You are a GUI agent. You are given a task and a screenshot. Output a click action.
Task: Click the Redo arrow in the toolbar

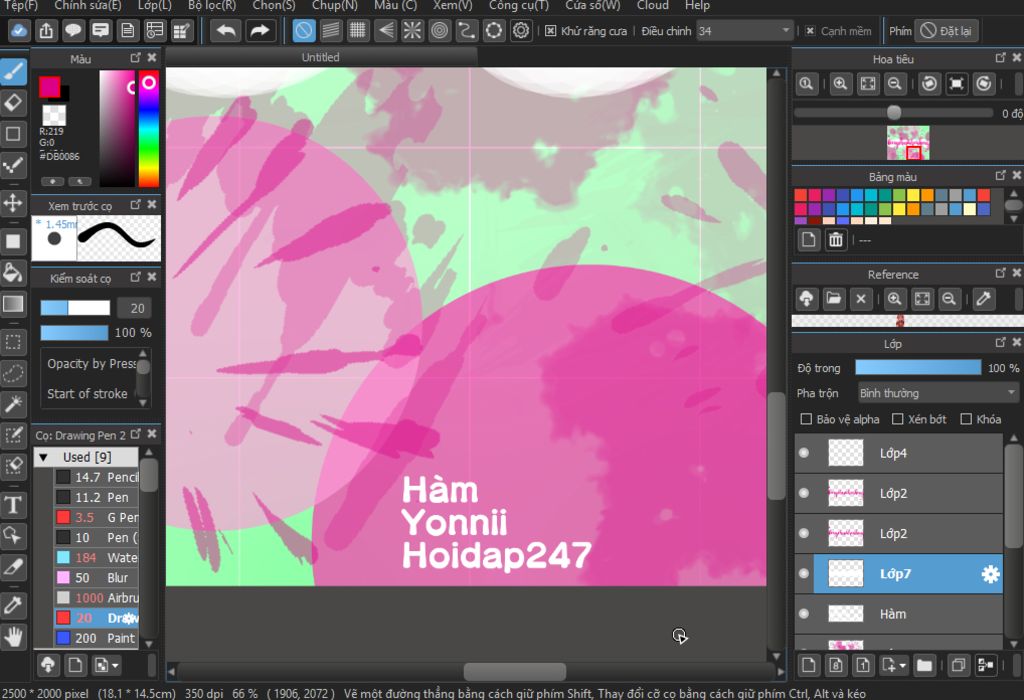tap(259, 31)
